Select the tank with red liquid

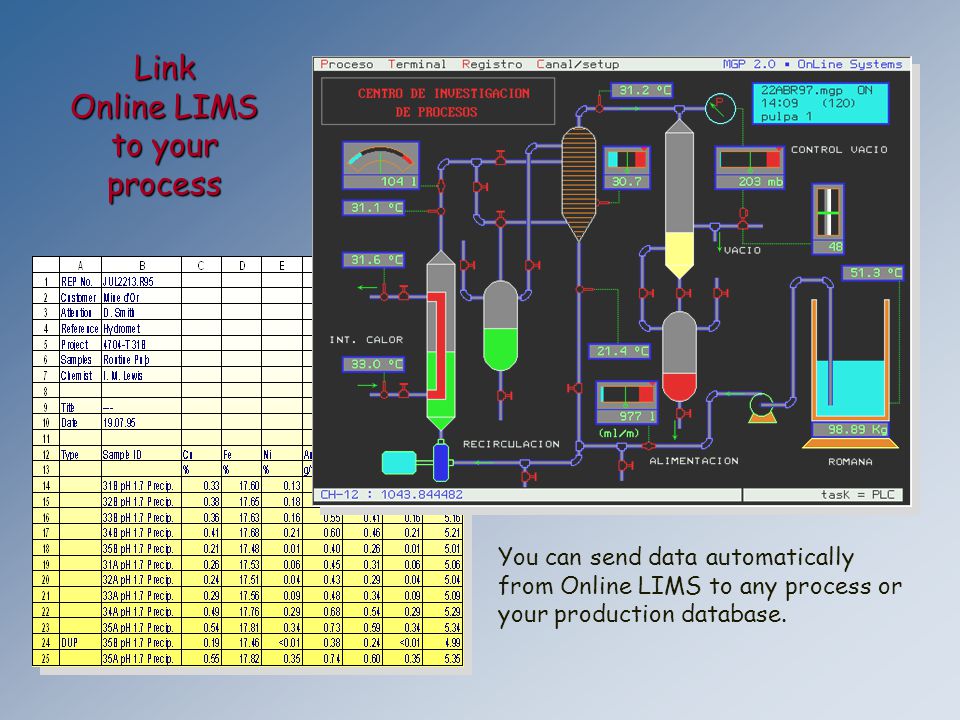679,356
